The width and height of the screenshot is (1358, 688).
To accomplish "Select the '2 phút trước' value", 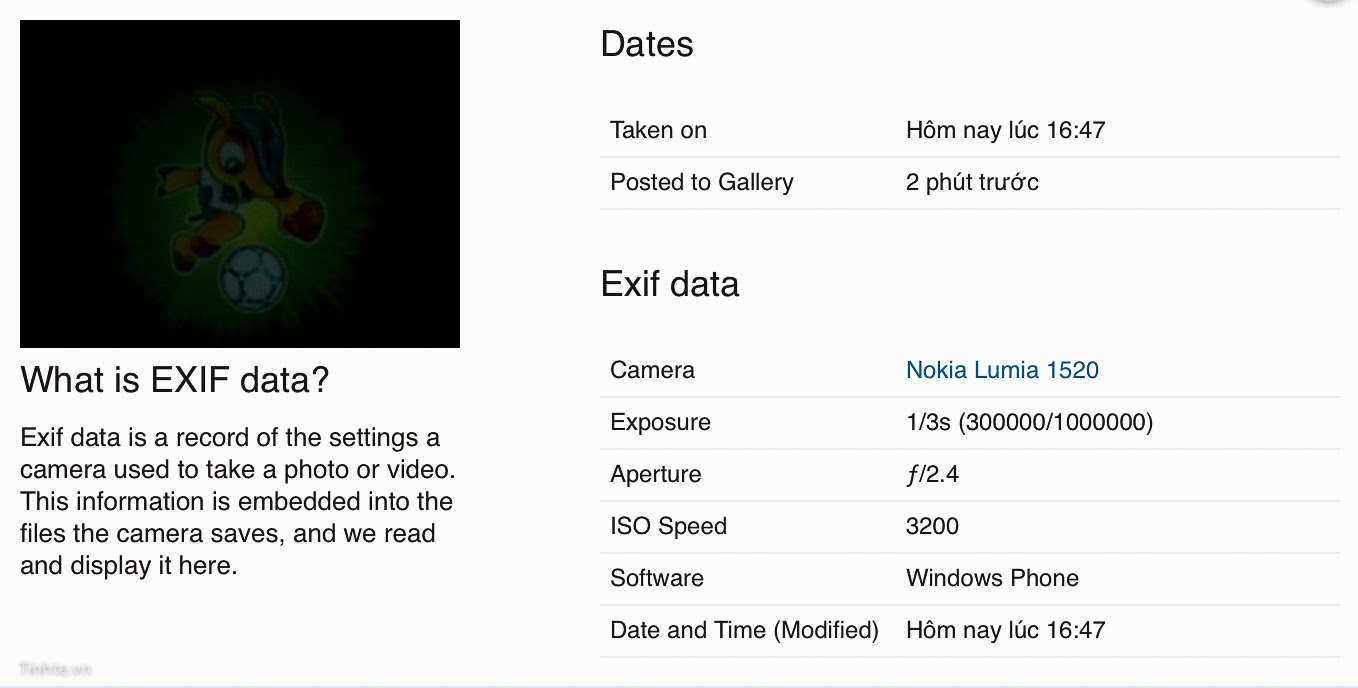I will pyautogui.click(x=972, y=182).
